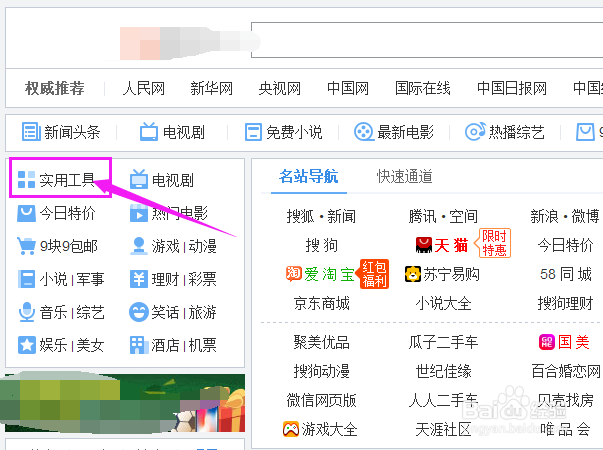Image resolution: width=603 pixels, height=450 pixels.
Task: Open the 58同城 link
Action: 565,274
